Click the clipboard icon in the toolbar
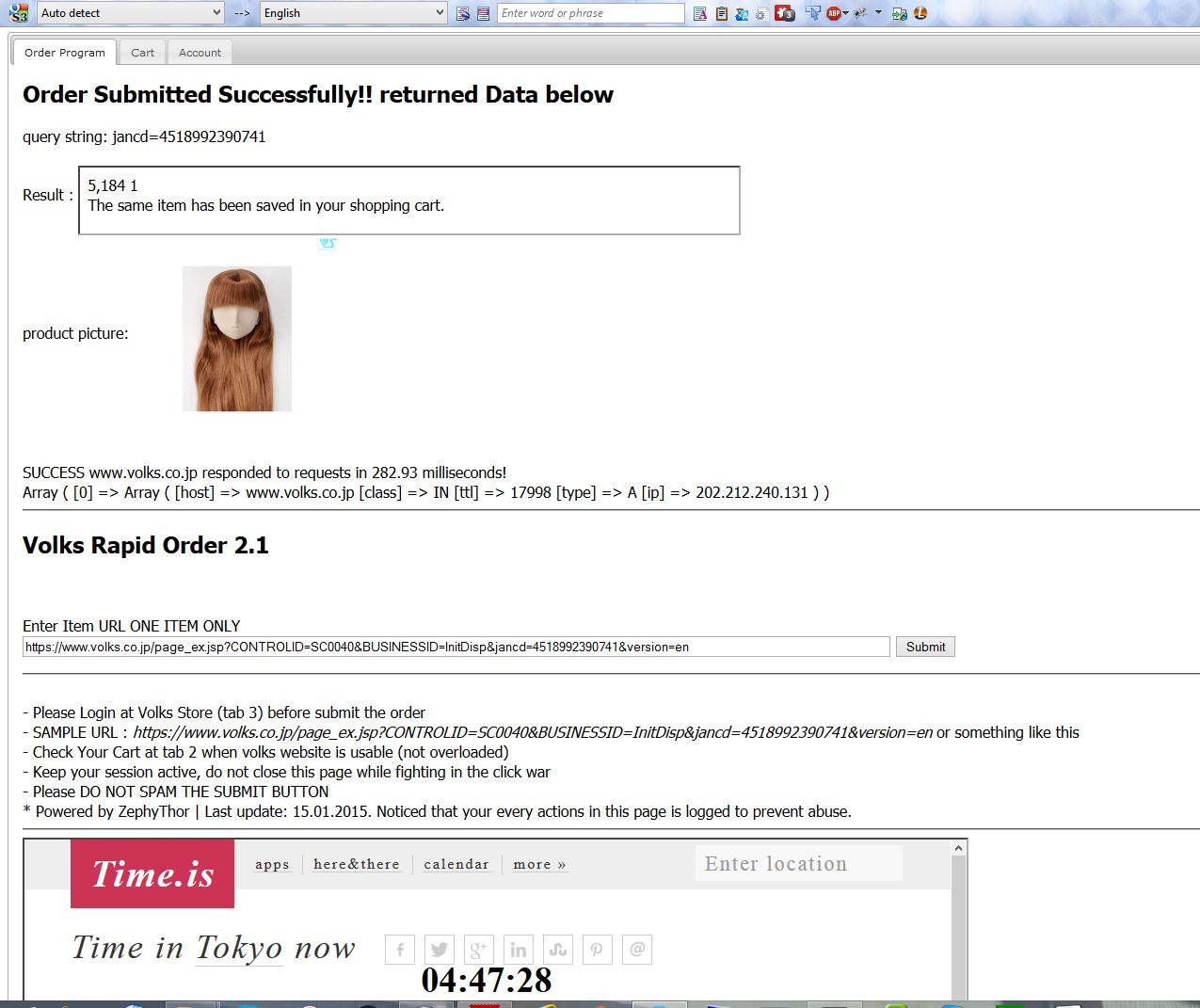The height and width of the screenshot is (1008, 1200). [722, 13]
